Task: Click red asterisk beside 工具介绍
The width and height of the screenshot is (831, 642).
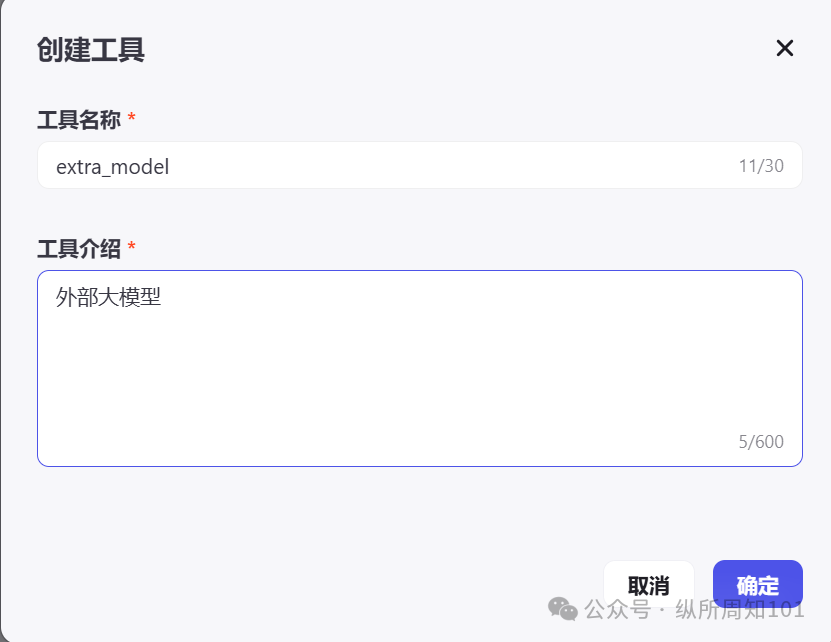Action: pyautogui.click(x=132, y=247)
